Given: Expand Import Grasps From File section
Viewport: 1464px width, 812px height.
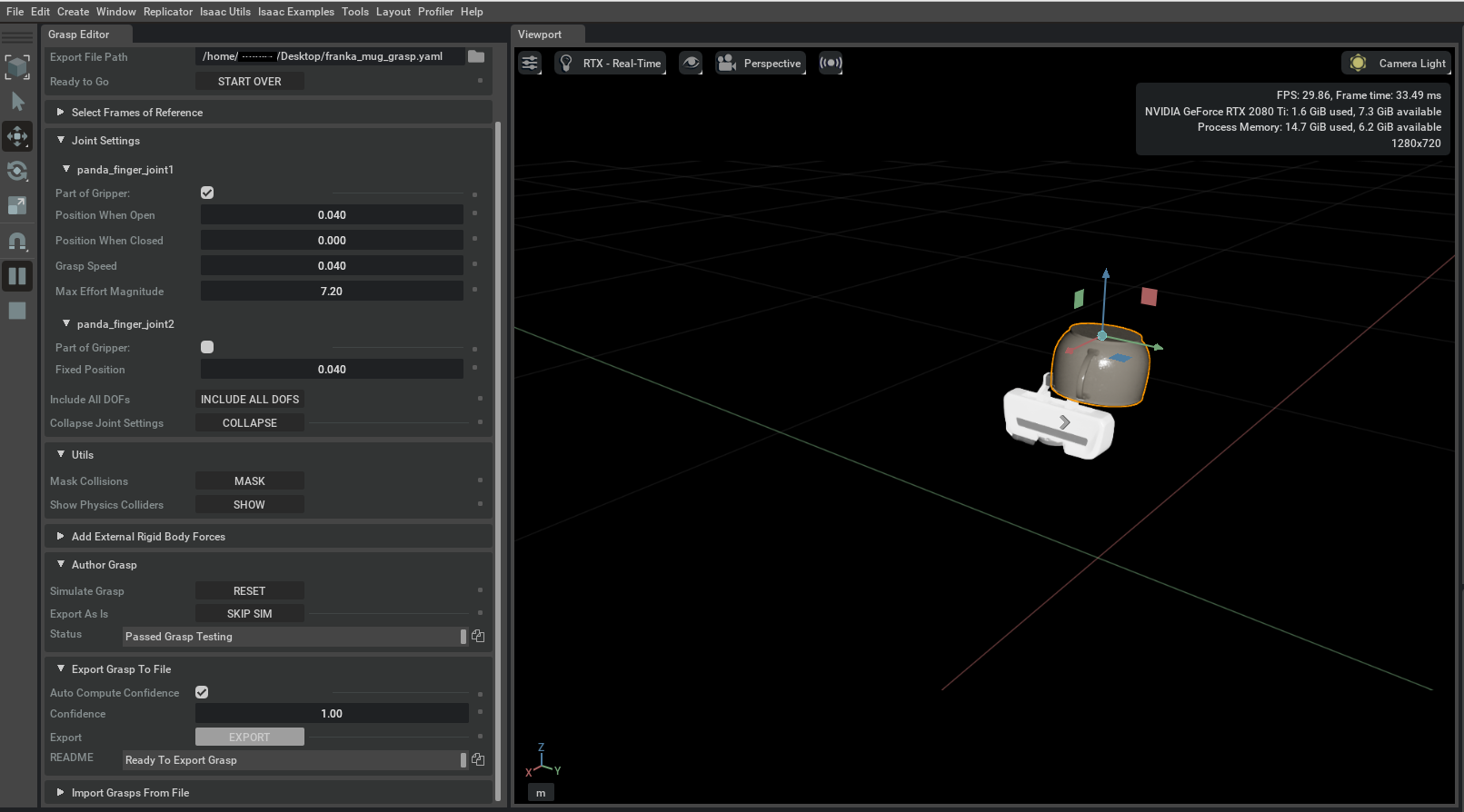Looking at the screenshot, I should pyautogui.click(x=130, y=793).
